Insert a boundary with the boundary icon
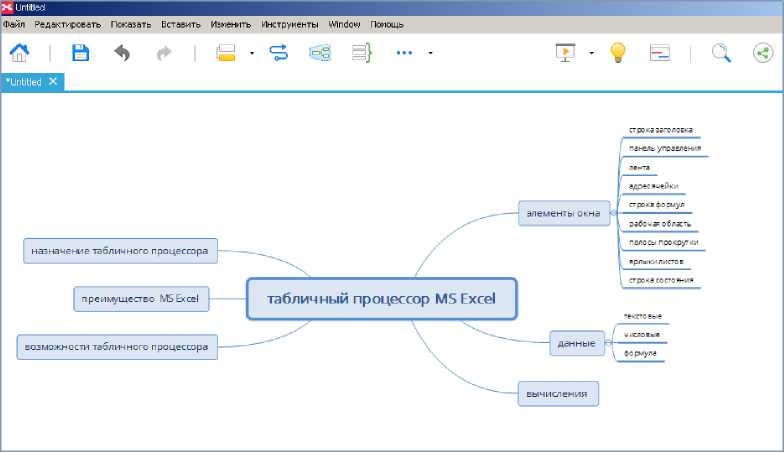Image resolution: width=784 pixels, height=452 pixels. (320, 52)
